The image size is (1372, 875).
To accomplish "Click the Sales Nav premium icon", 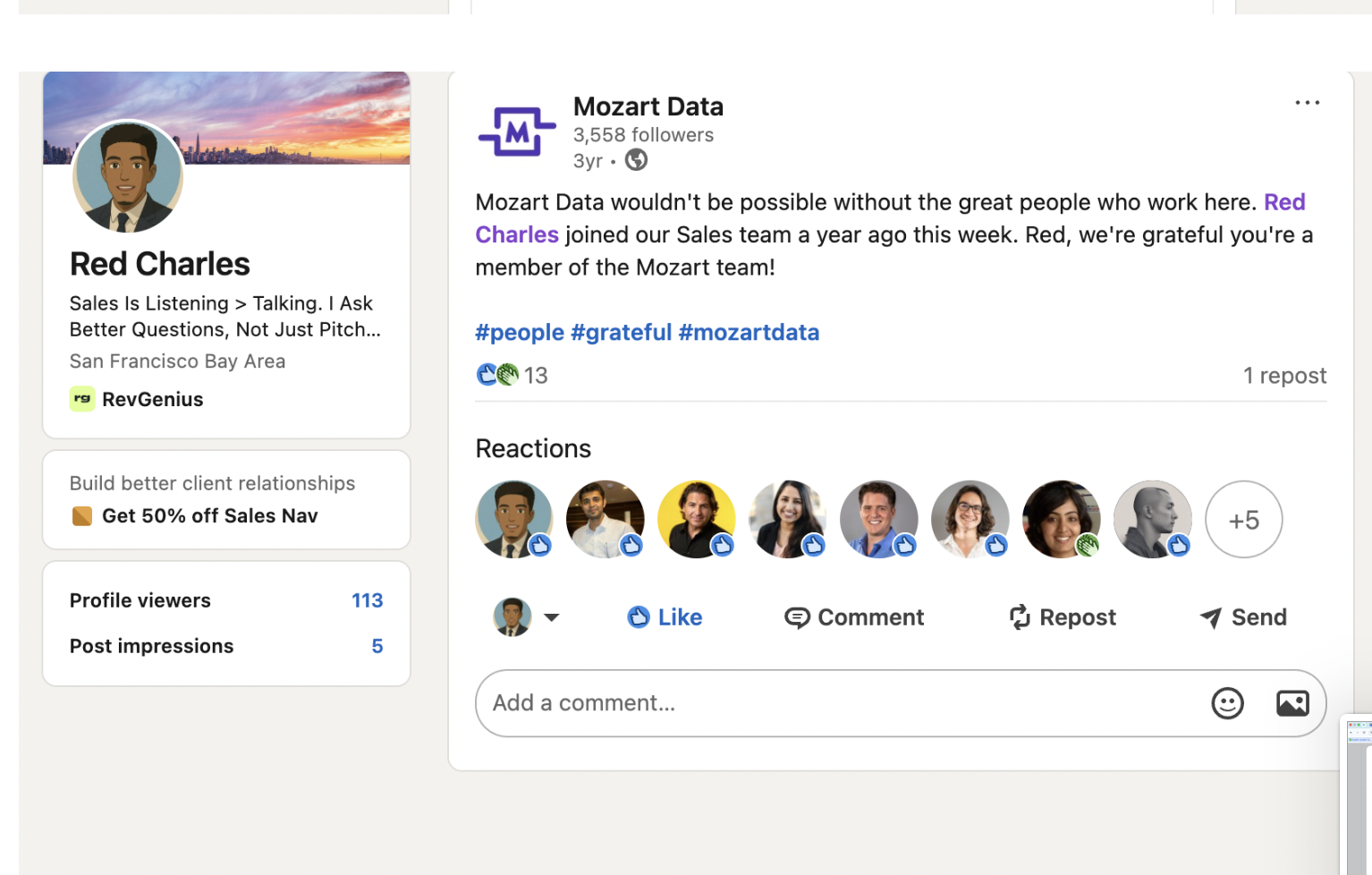I will 82,516.
